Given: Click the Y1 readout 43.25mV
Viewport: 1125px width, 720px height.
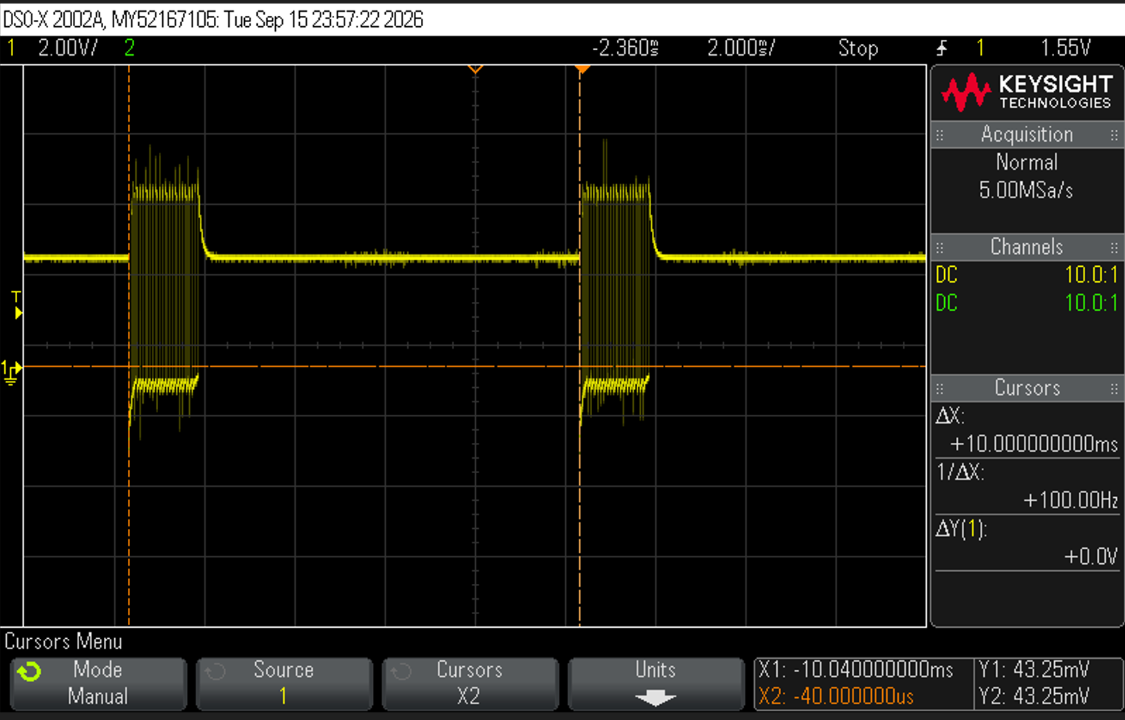Looking at the screenshot, I should point(1033,671).
